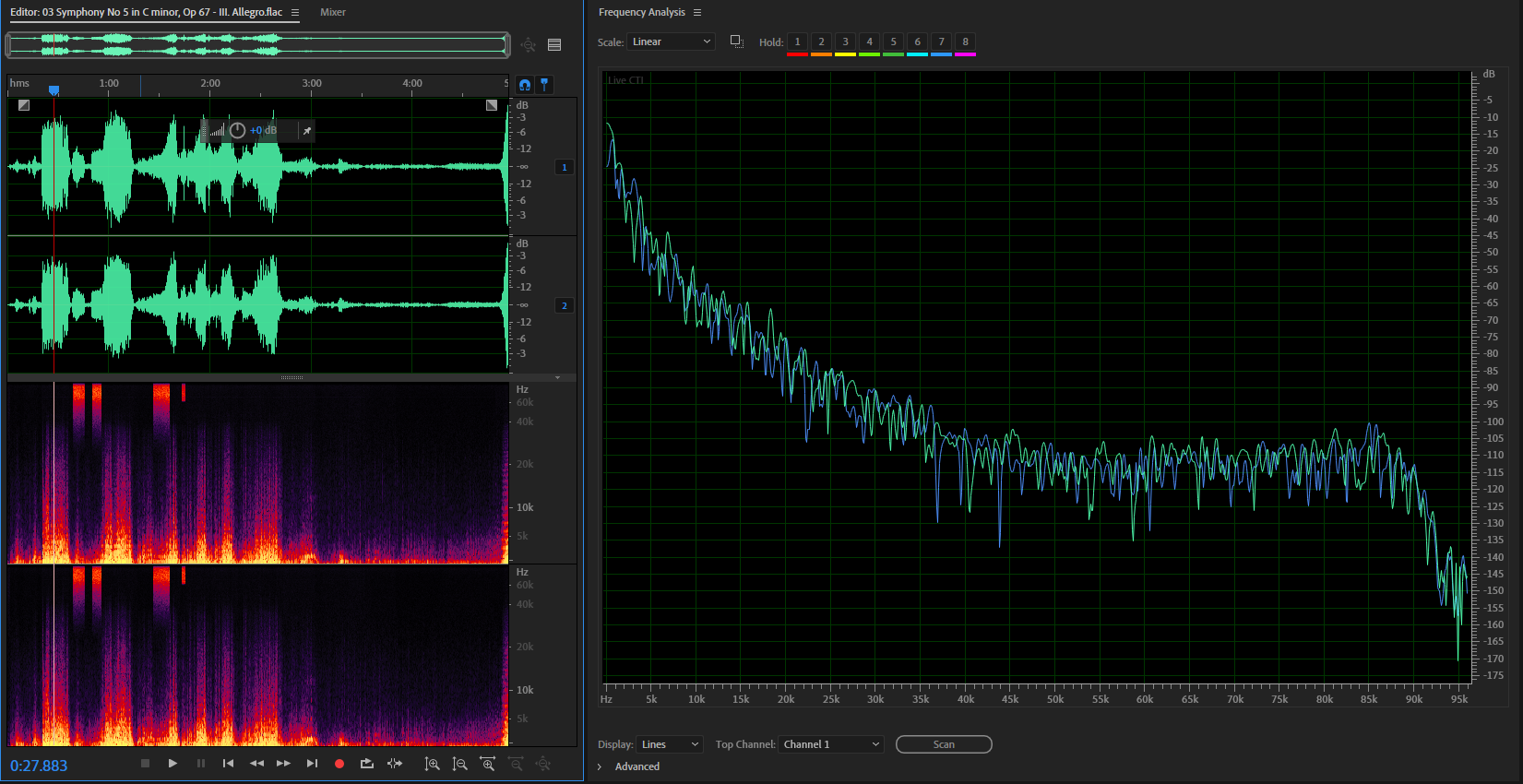Toggle Hold button 2
The width and height of the screenshot is (1523, 784).
click(822, 42)
